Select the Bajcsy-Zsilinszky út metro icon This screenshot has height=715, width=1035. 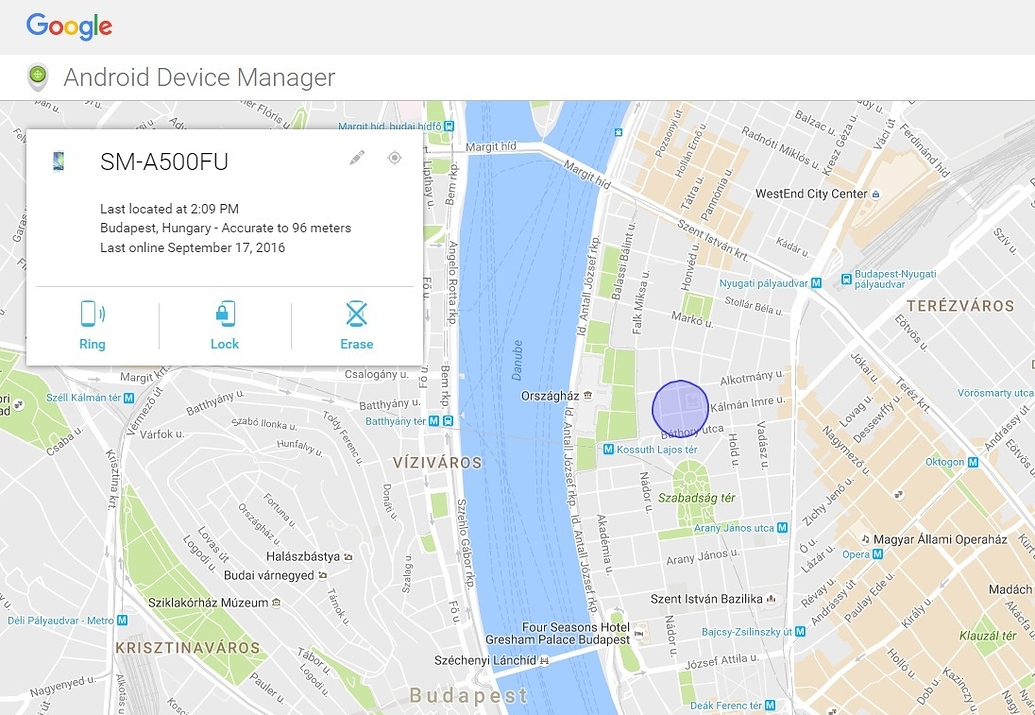(x=800, y=631)
